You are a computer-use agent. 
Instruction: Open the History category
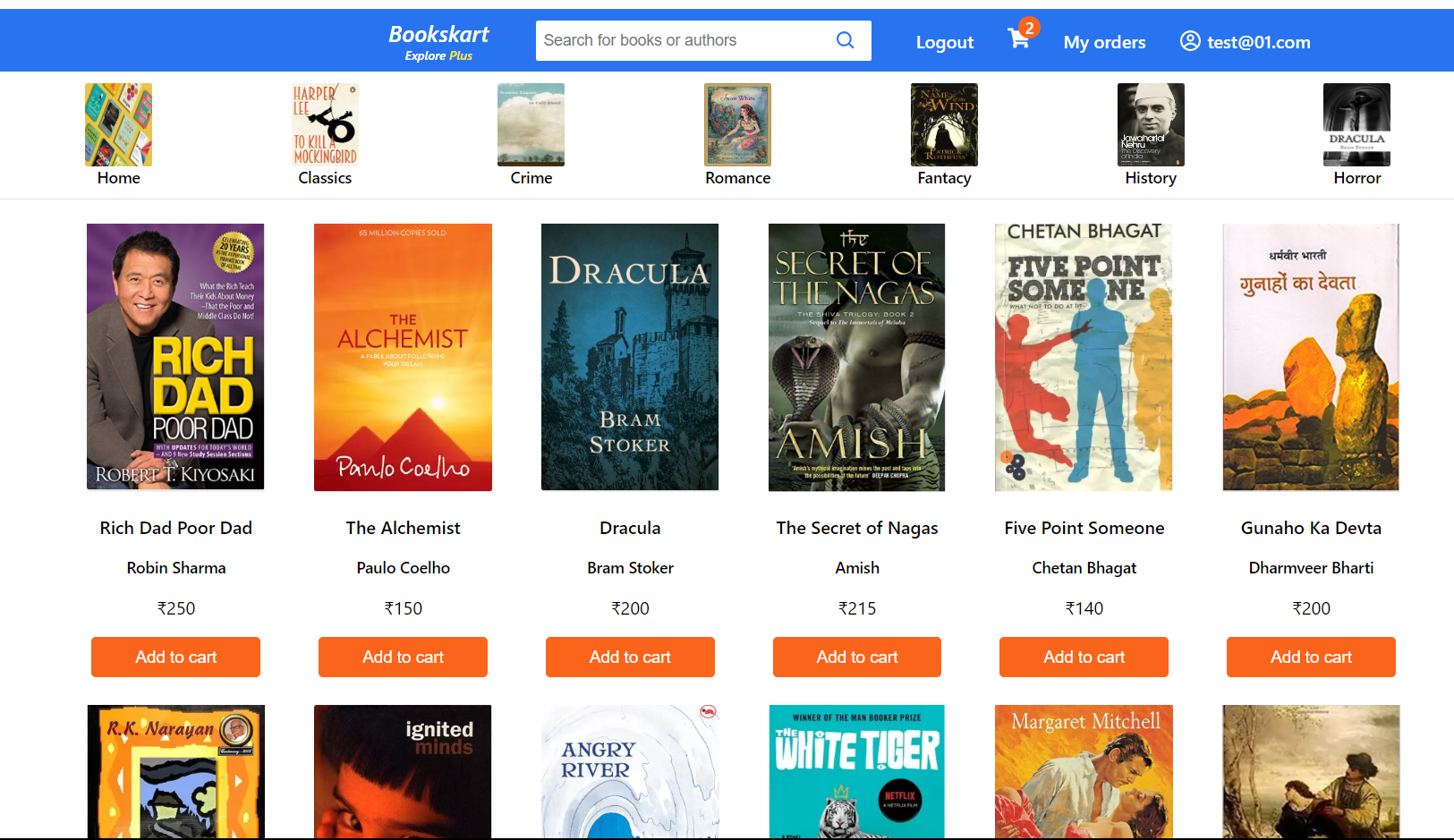[1151, 125]
